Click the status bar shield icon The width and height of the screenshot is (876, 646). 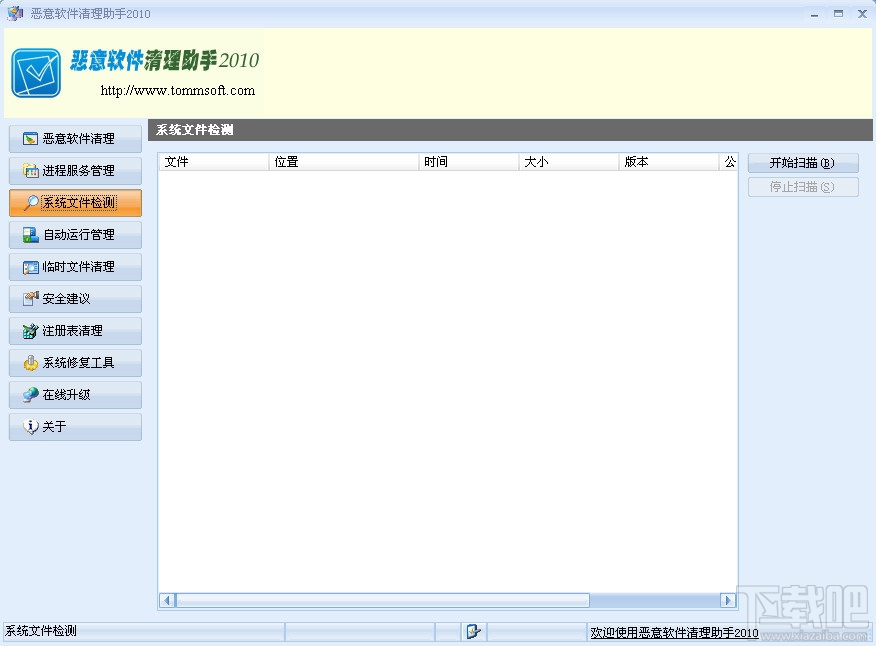(x=473, y=631)
